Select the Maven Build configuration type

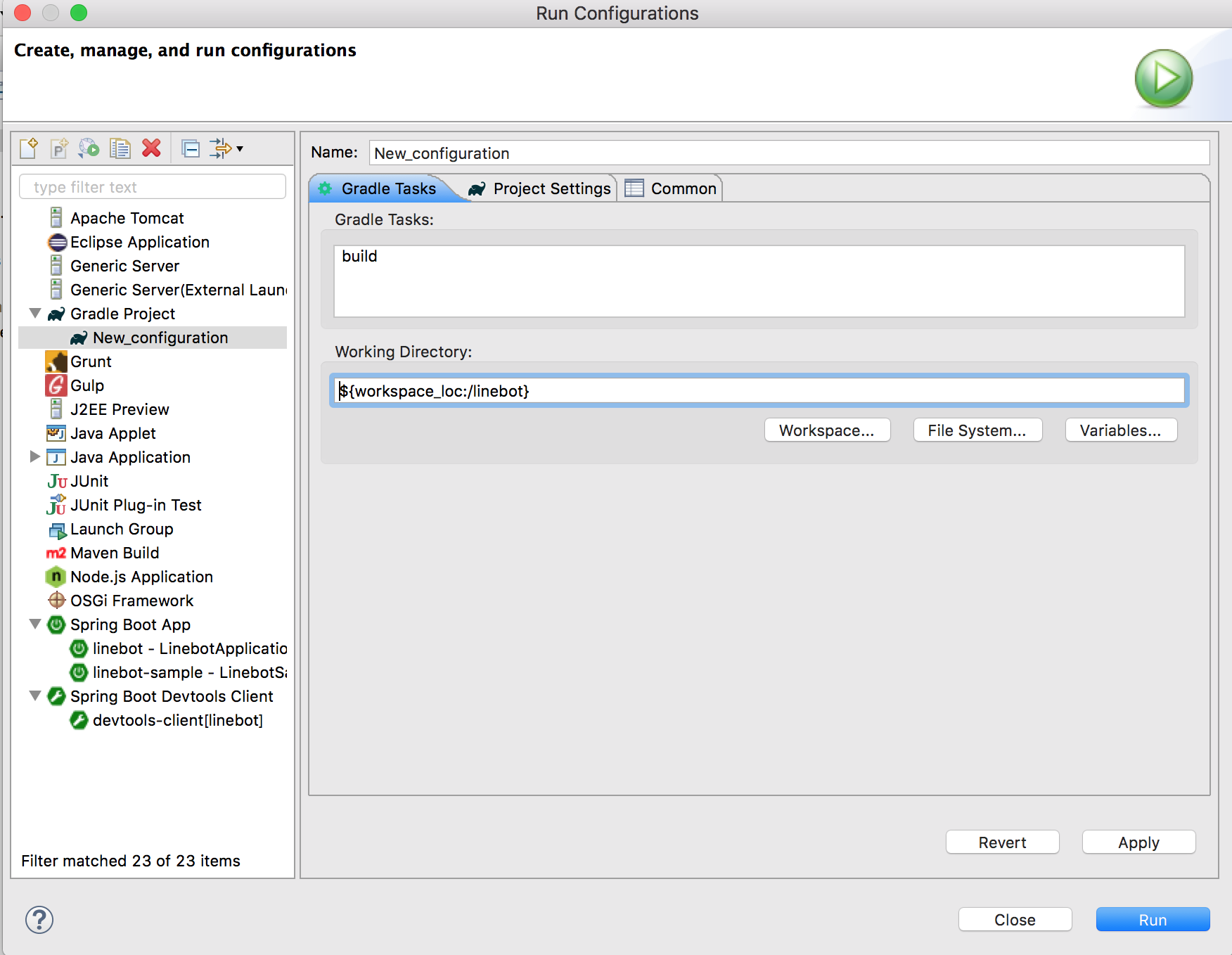pos(115,553)
